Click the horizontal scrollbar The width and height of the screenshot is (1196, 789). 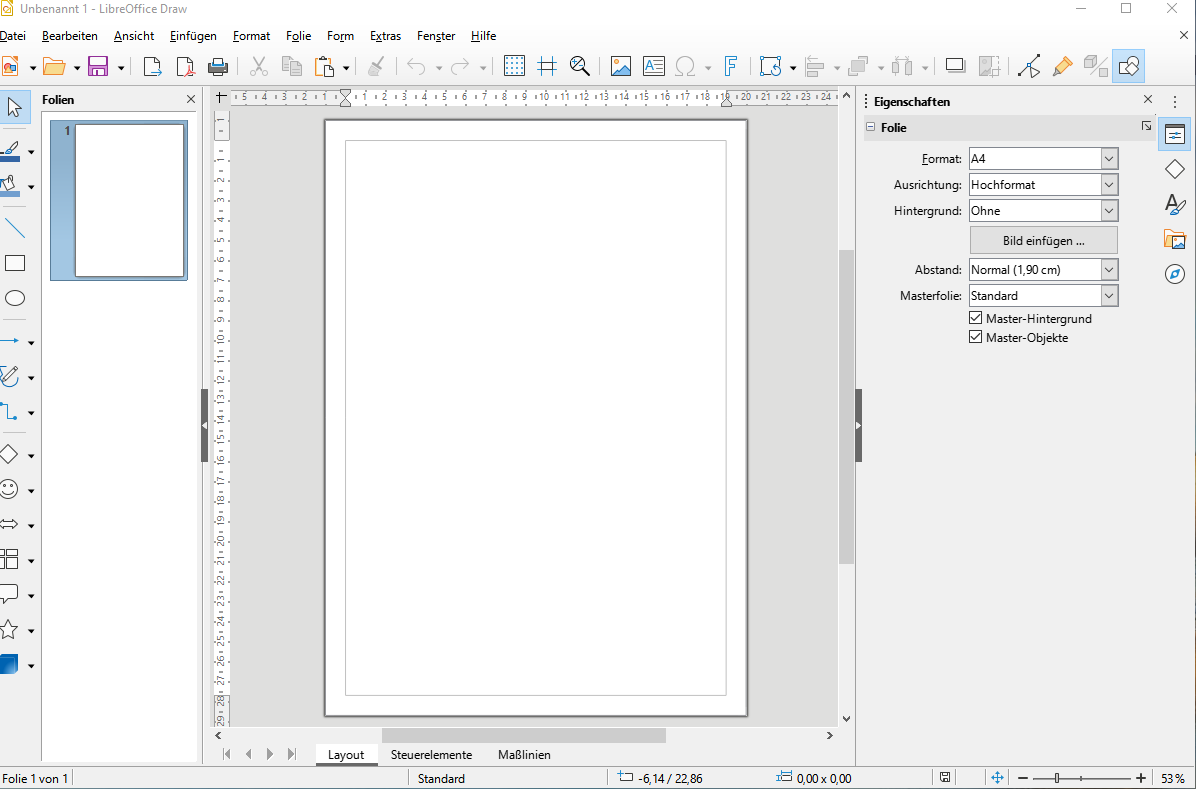click(523, 736)
